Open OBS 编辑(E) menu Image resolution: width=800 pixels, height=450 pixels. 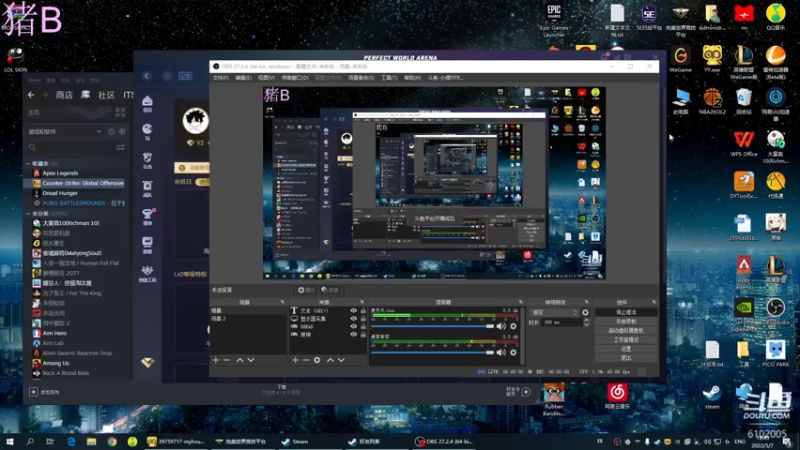243,78
